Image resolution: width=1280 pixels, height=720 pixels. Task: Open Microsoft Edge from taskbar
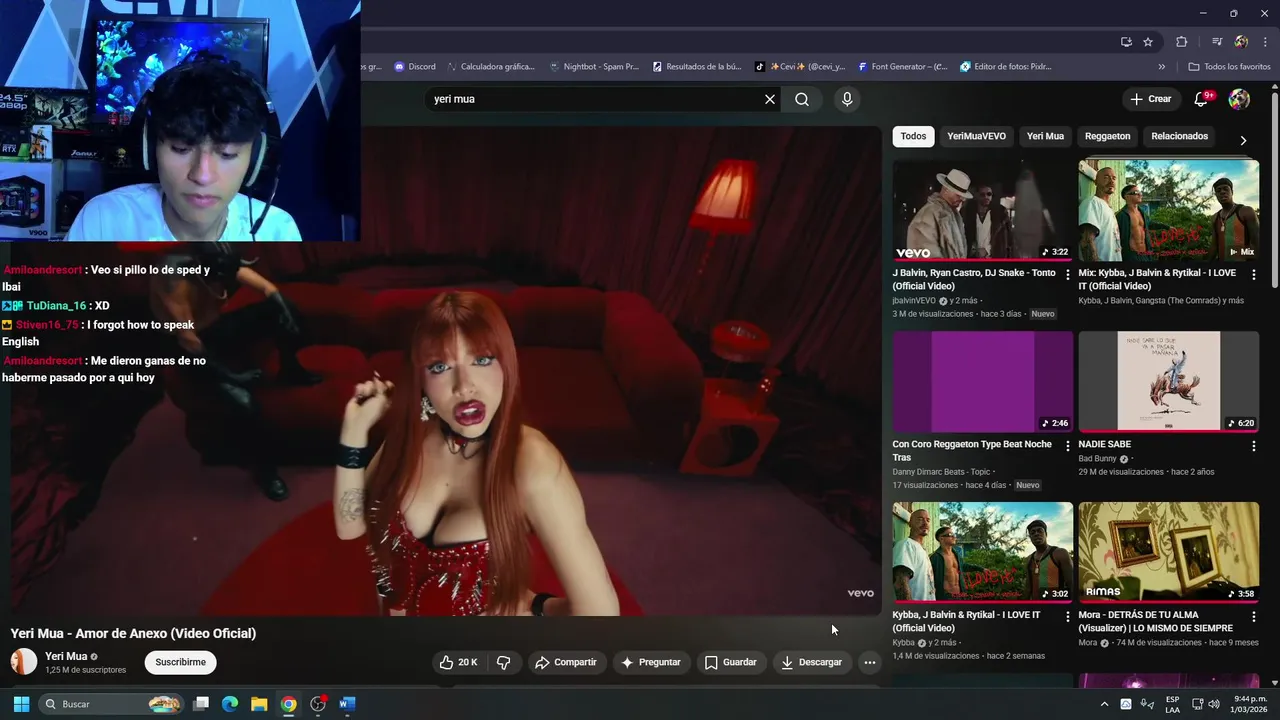pos(230,704)
